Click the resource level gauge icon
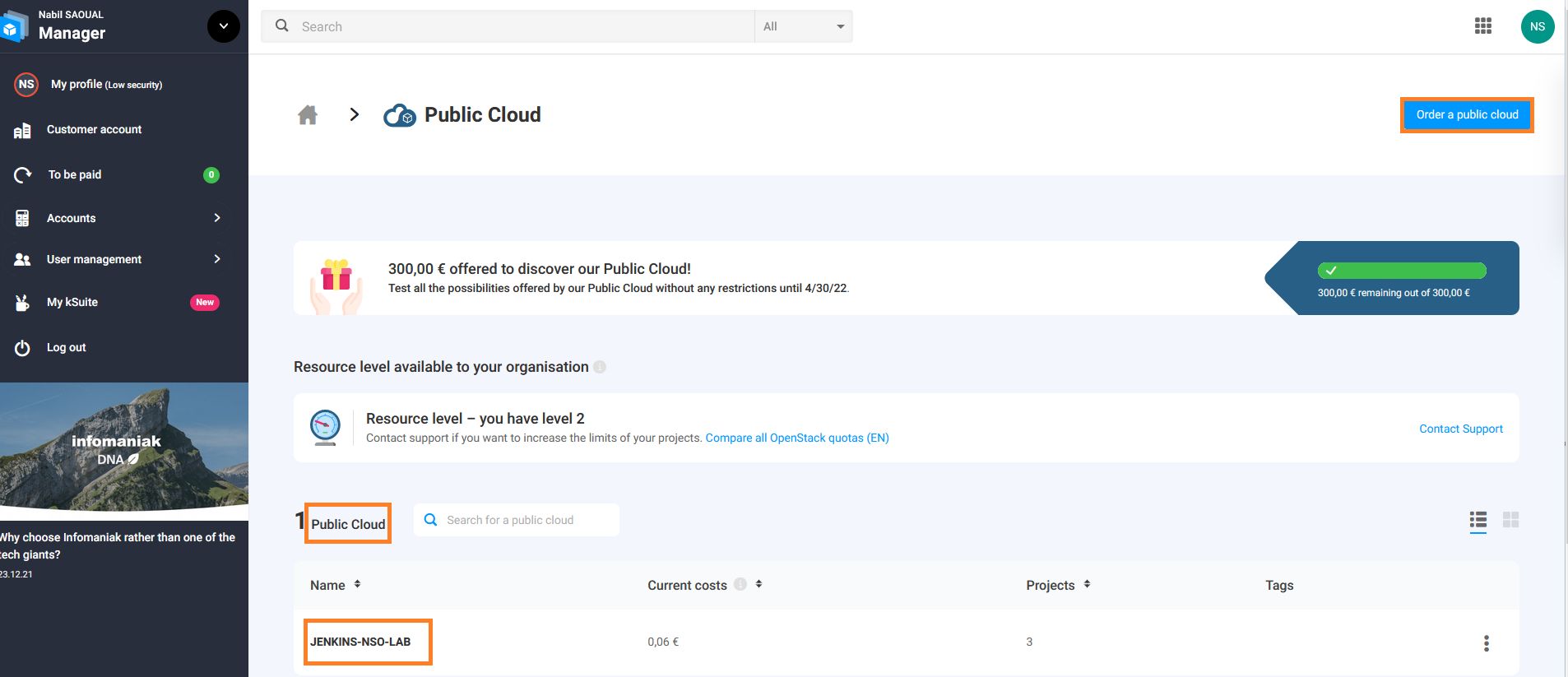The height and width of the screenshot is (677, 1568). pos(326,427)
